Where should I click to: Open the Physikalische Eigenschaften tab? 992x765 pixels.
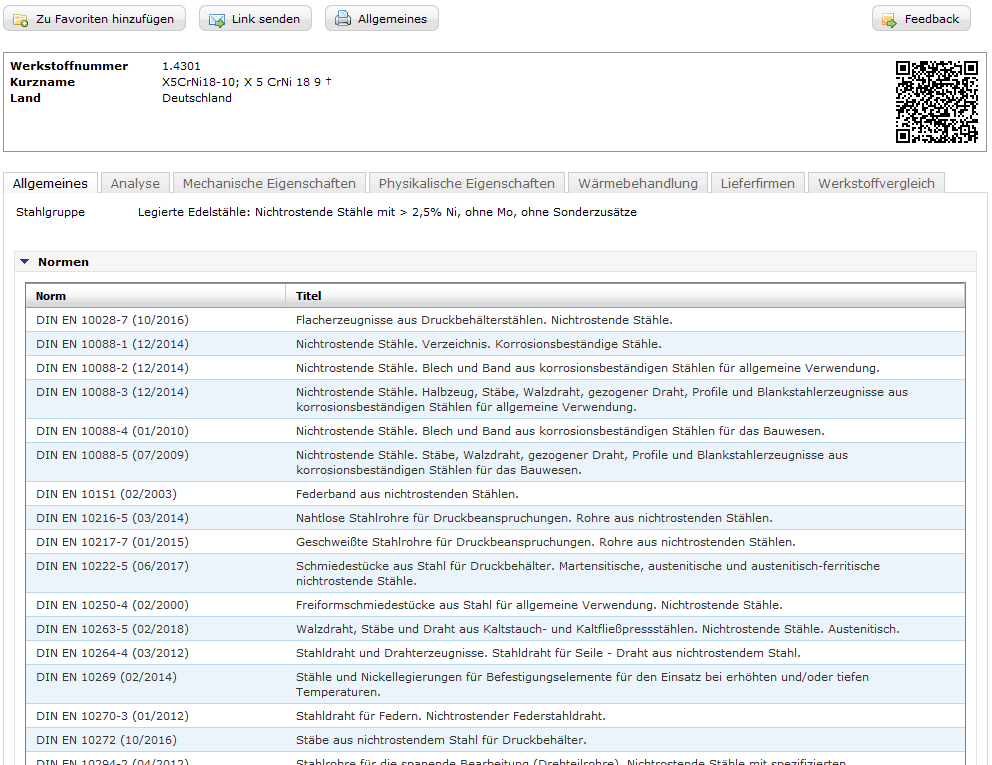point(466,183)
